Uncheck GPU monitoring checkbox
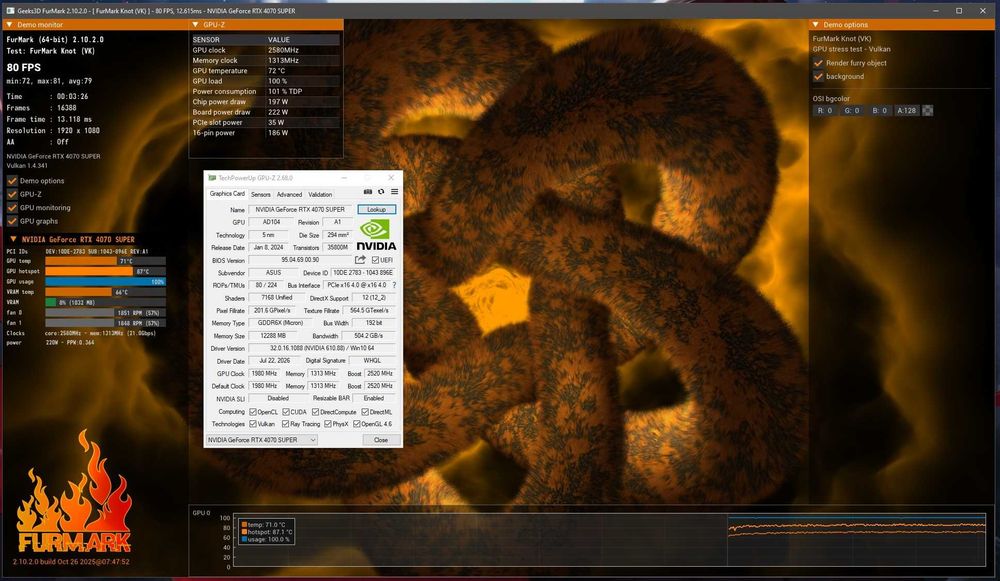This screenshot has height=581, width=1000. pyautogui.click(x=12, y=208)
